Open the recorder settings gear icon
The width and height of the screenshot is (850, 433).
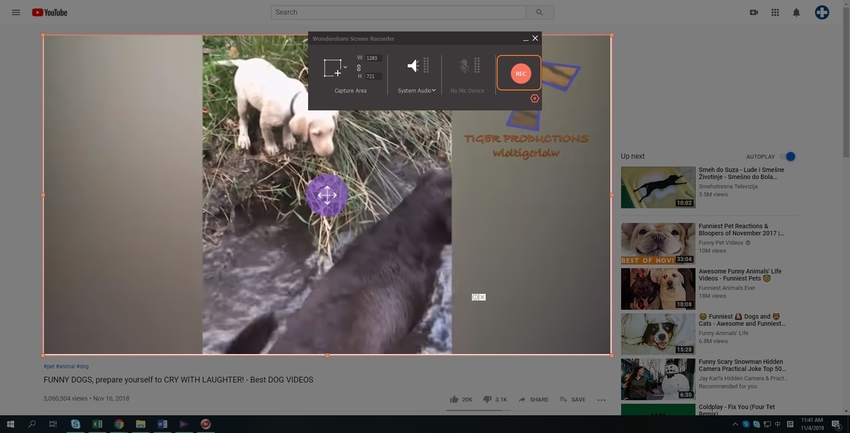tap(535, 98)
